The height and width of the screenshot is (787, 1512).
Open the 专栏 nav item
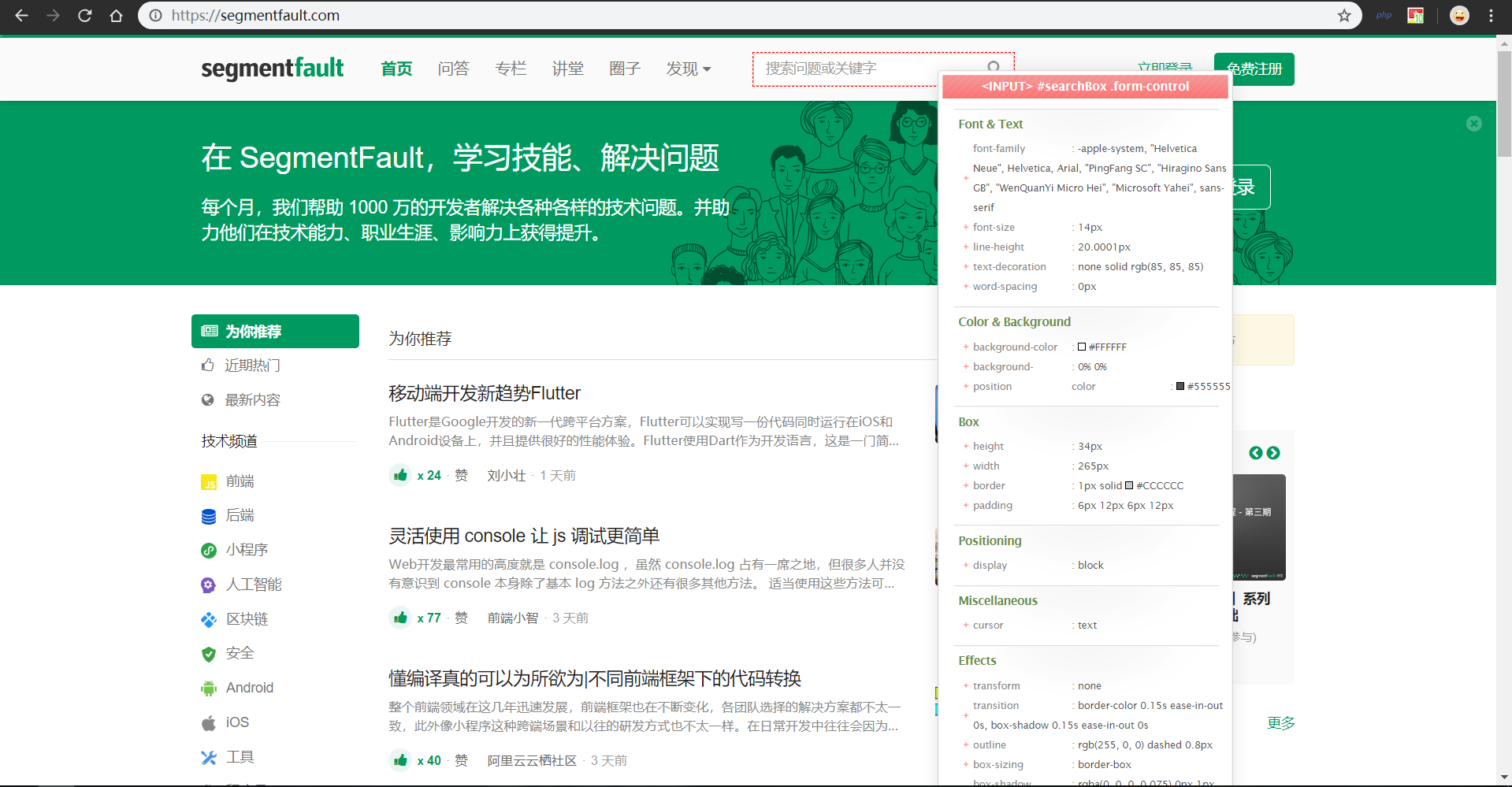coord(511,69)
